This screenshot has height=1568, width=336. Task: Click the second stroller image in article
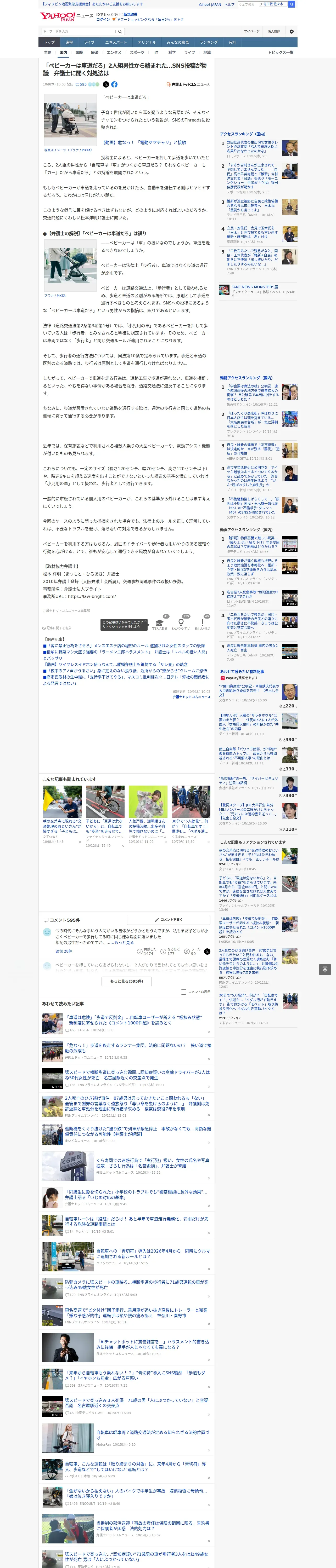(x=70, y=266)
